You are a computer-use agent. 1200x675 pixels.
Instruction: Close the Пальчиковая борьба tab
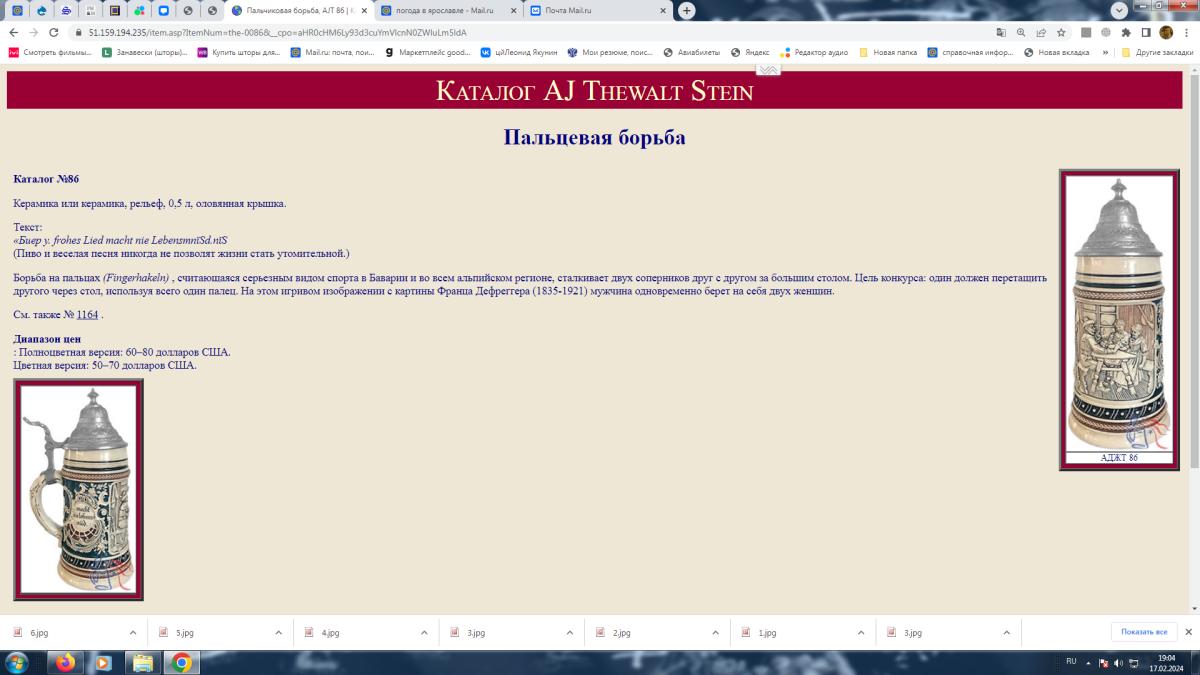(x=364, y=11)
